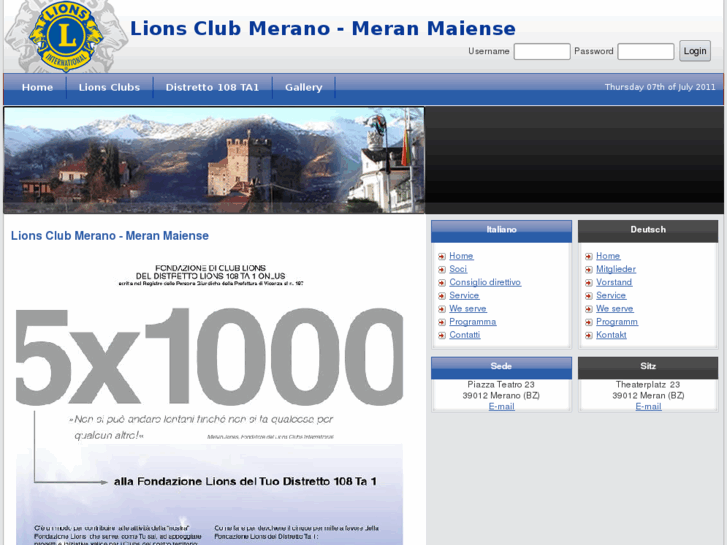Open the We serve link under Deutsch
Viewport: 727px width, 545px height.
tap(614, 308)
